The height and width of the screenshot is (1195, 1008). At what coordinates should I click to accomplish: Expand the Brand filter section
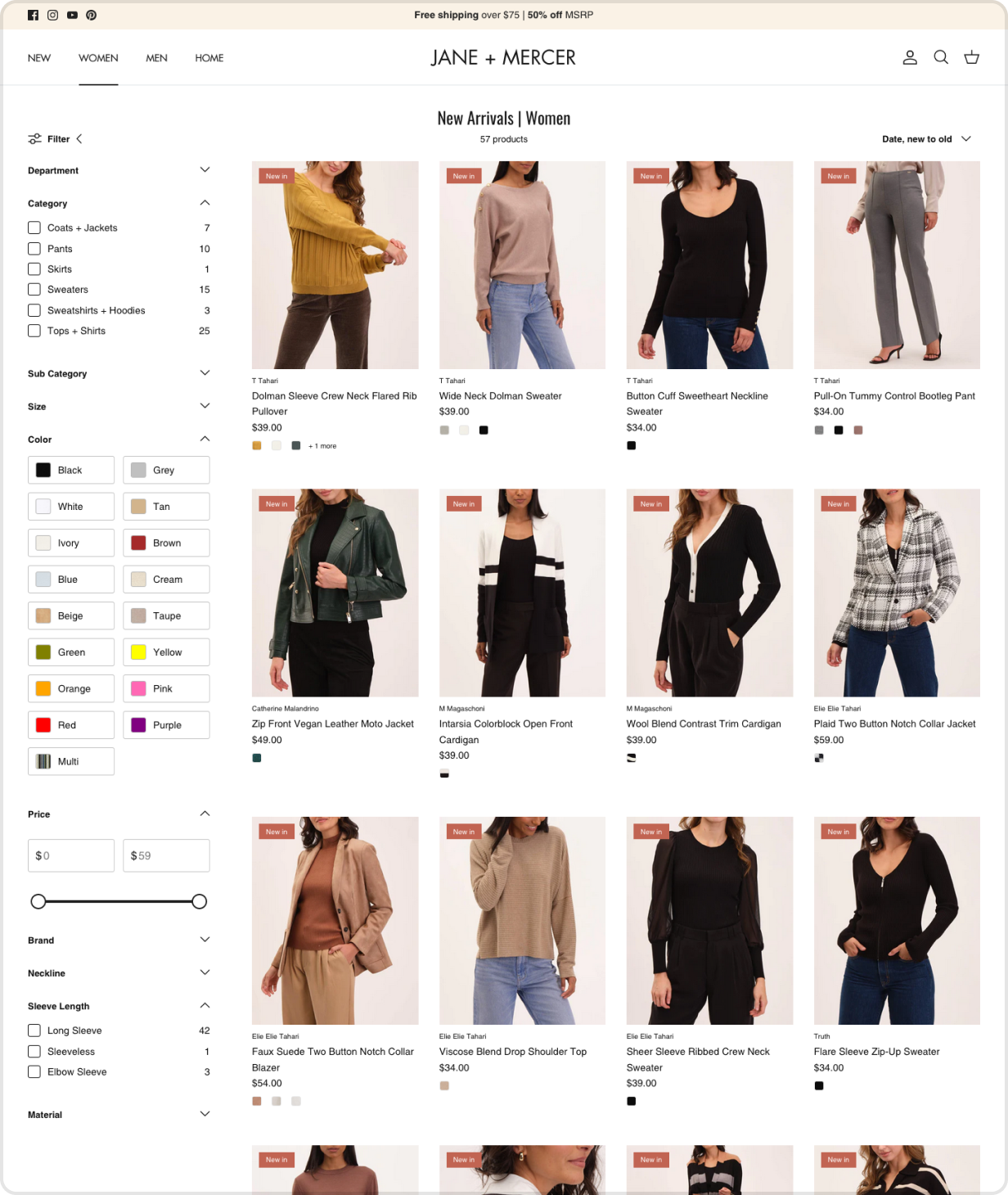pyautogui.click(x=119, y=940)
